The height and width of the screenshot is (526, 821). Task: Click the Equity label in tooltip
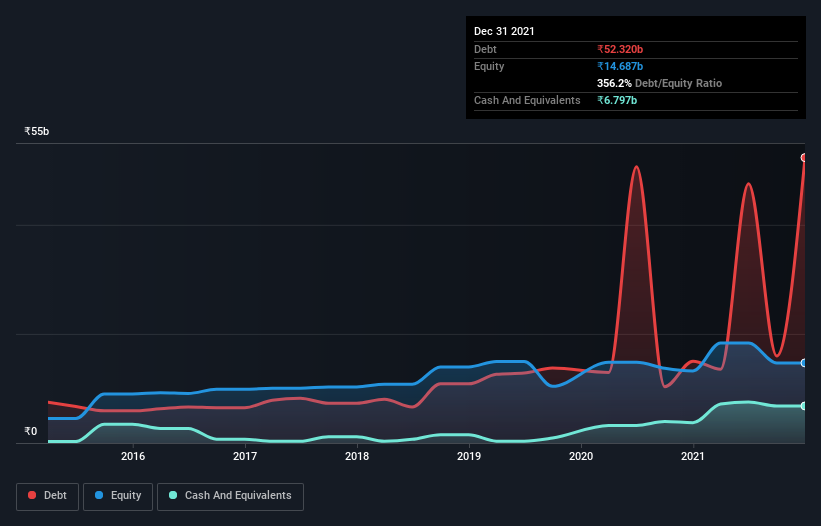coord(489,66)
